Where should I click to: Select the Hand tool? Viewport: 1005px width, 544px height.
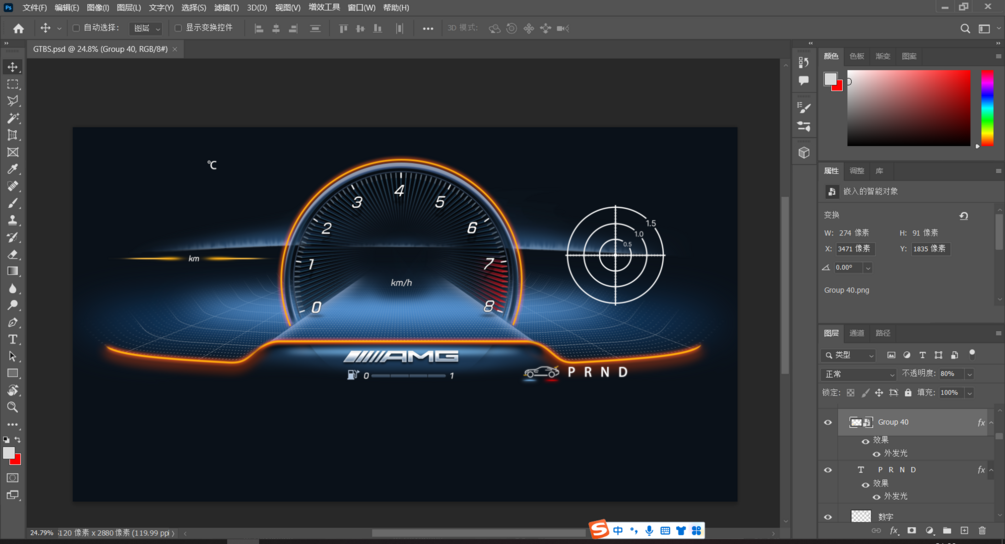[x=12, y=390]
